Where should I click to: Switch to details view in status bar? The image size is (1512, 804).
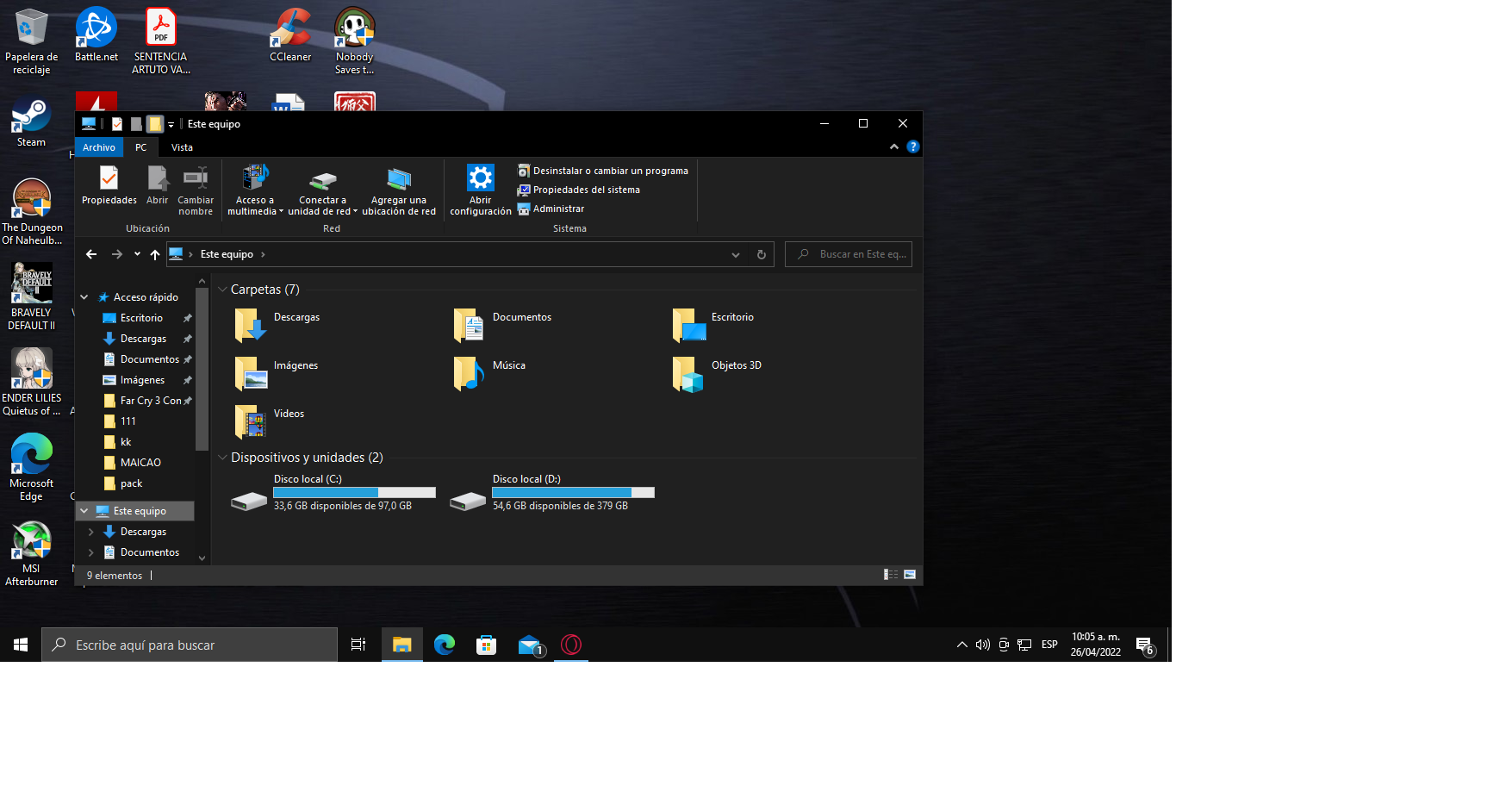891,575
